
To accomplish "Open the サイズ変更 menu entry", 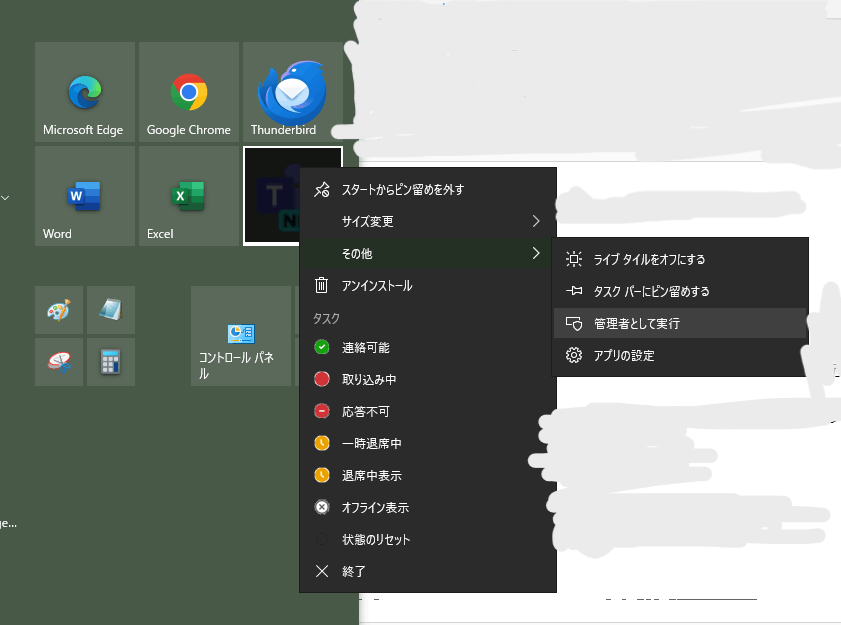I will coord(428,221).
